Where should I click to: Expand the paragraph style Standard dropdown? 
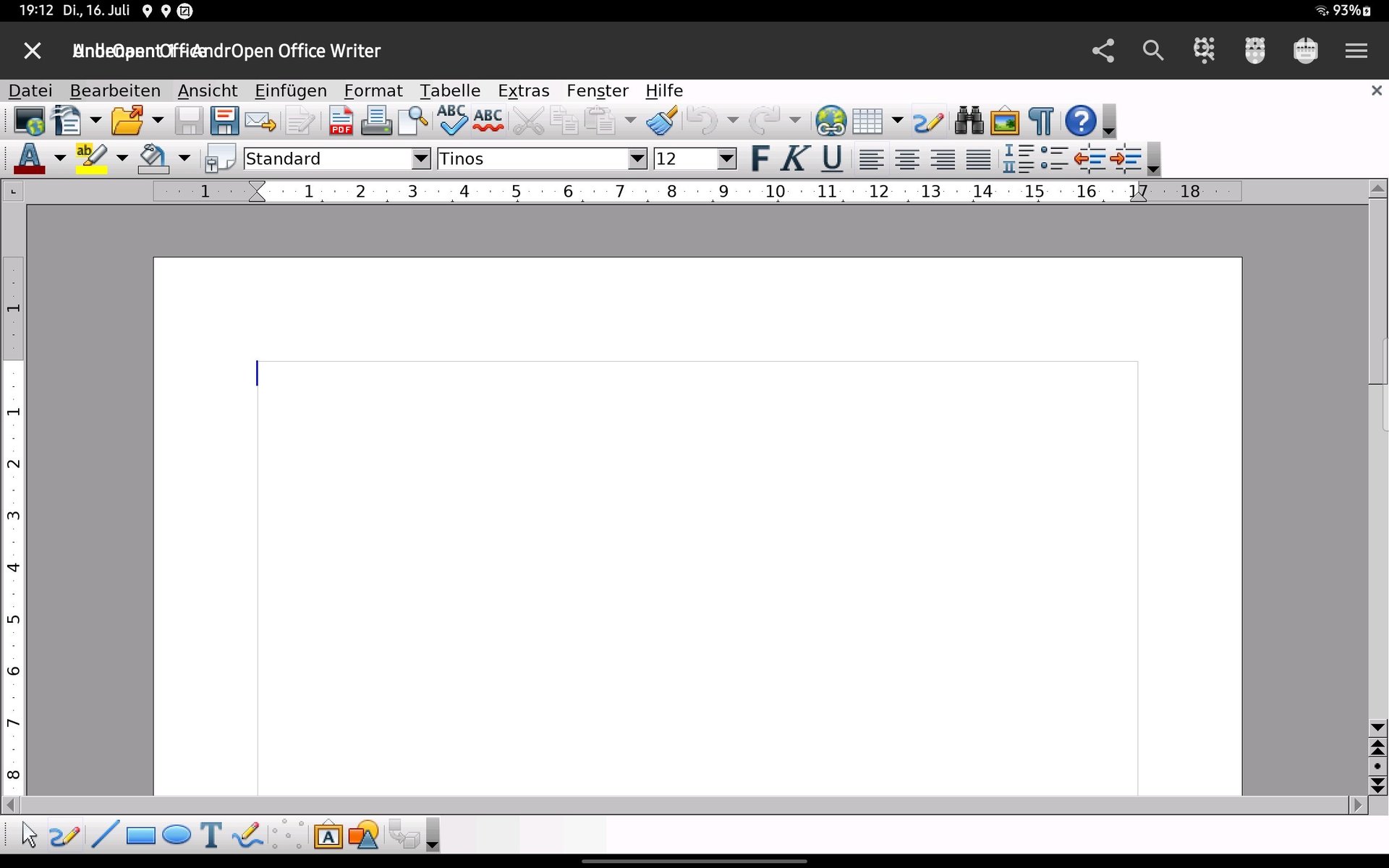coord(420,158)
